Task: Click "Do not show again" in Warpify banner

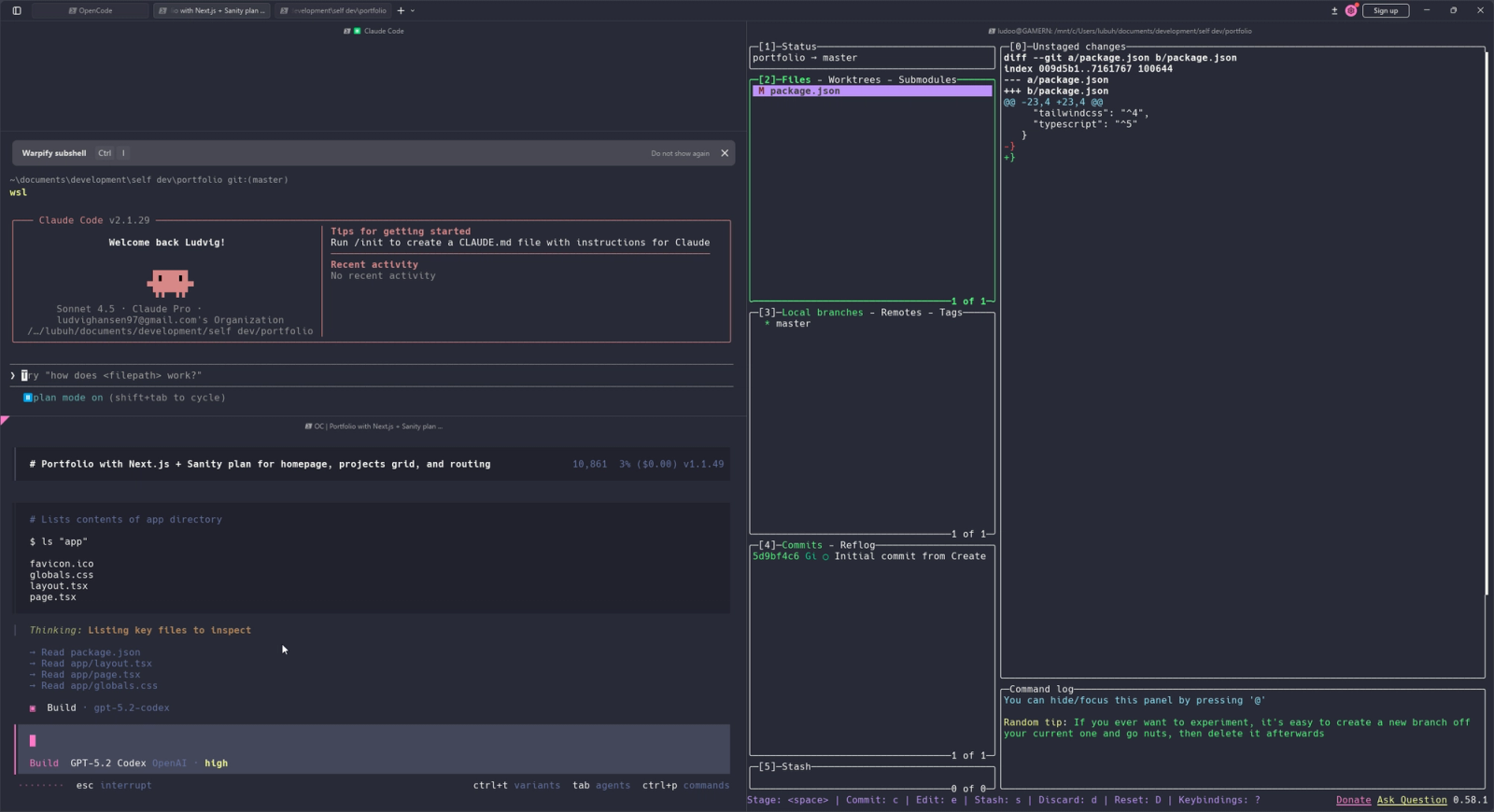Action: pos(680,153)
